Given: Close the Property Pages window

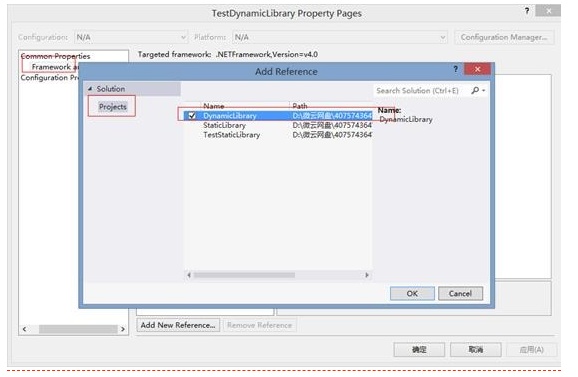Looking at the screenshot, I should [549, 11].
